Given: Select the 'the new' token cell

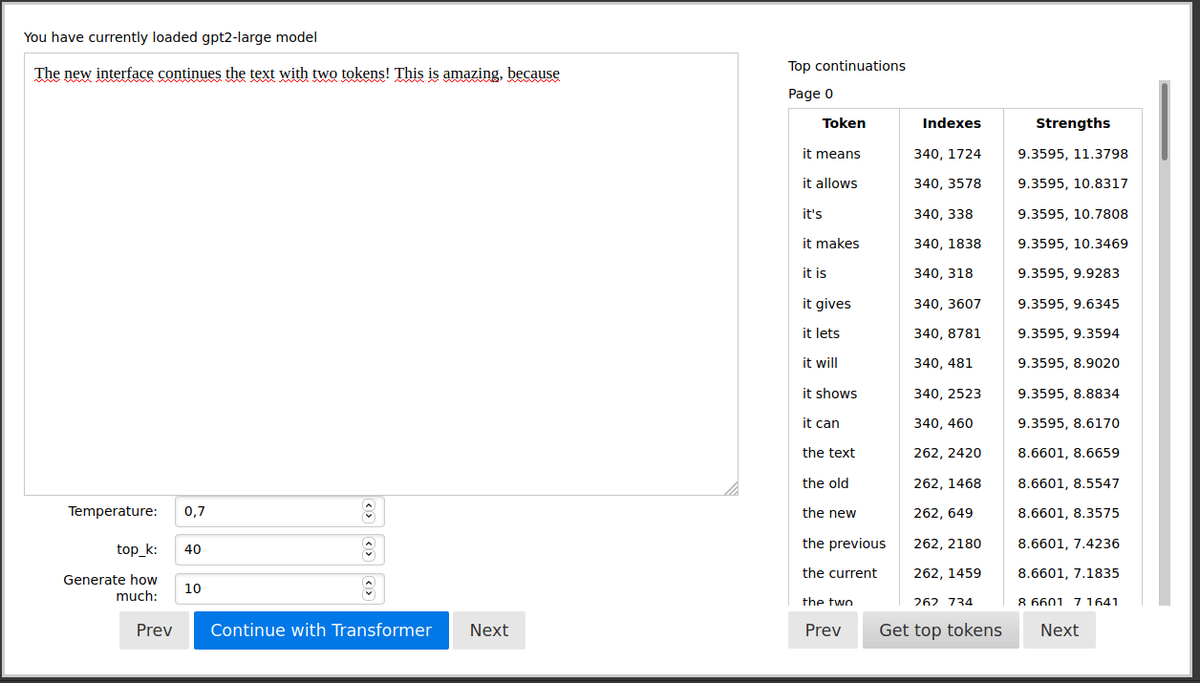Looking at the screenshot, I should [x=844, y=513].
